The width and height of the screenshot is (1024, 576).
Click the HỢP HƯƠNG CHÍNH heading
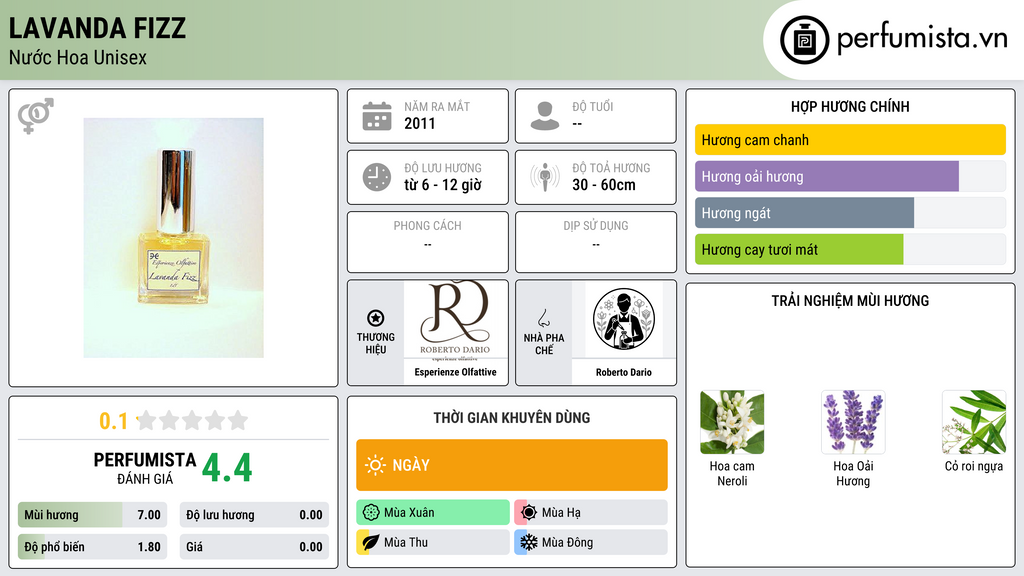(x=850, y=106)
